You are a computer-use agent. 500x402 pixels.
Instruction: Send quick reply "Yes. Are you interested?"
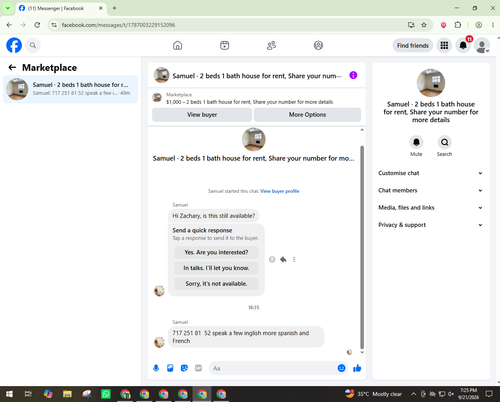click(216, 252)
